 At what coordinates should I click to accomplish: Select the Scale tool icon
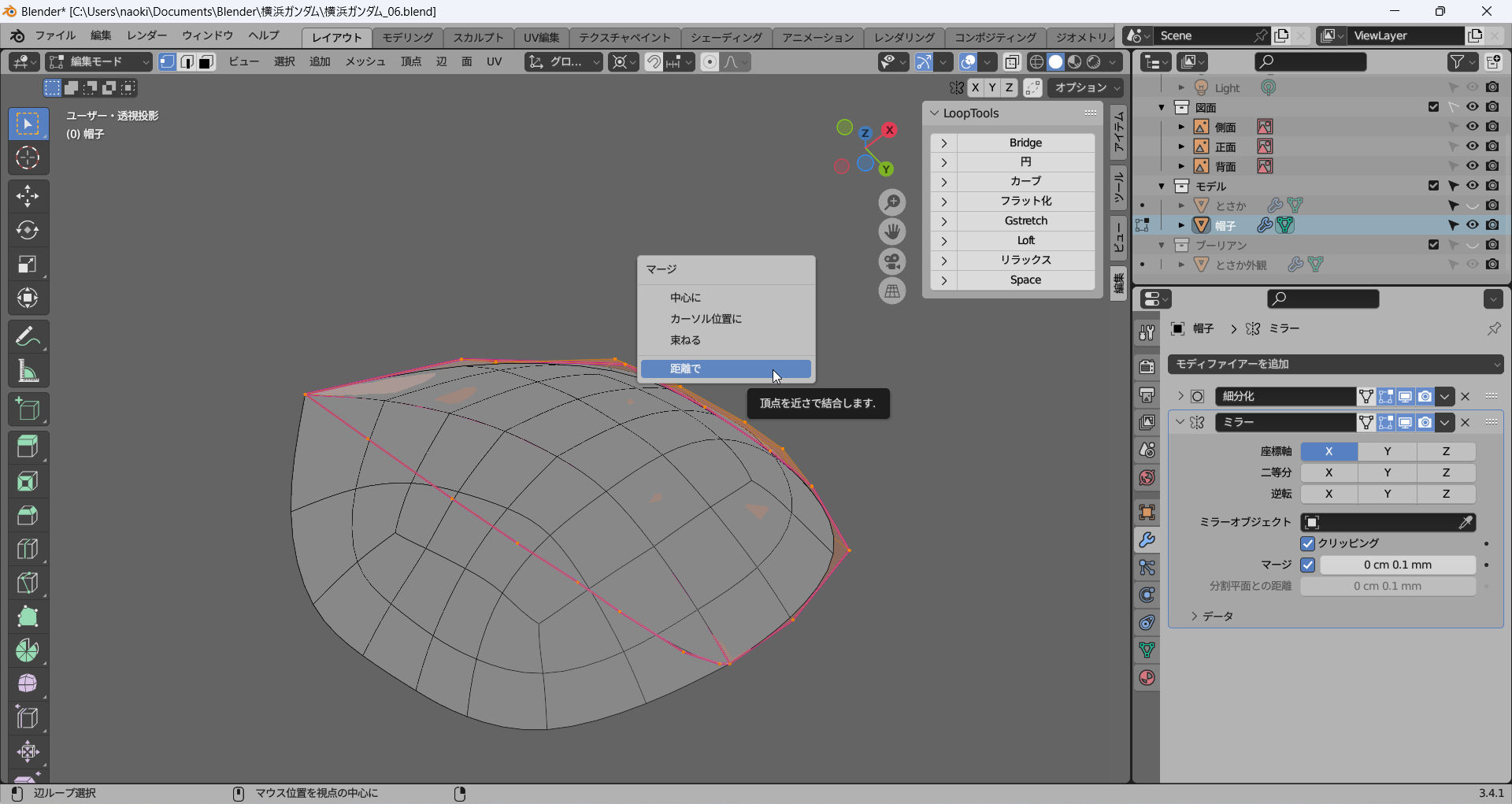pos(28,264)
